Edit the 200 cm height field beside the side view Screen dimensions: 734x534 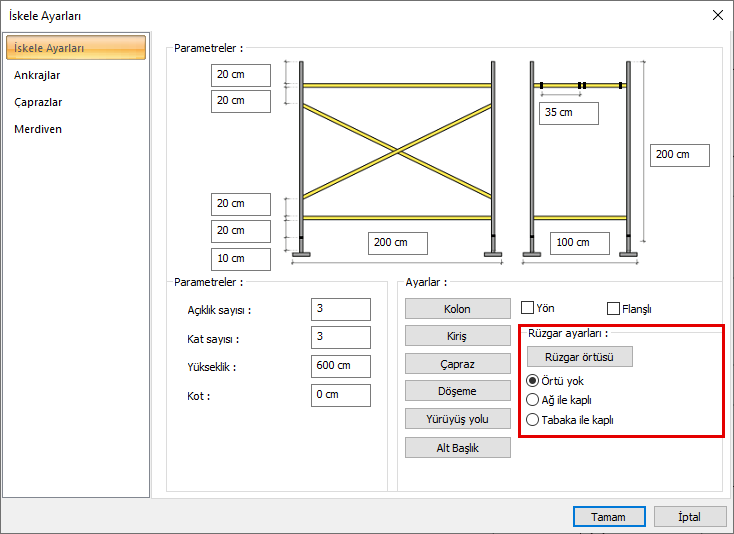[680, 155]
